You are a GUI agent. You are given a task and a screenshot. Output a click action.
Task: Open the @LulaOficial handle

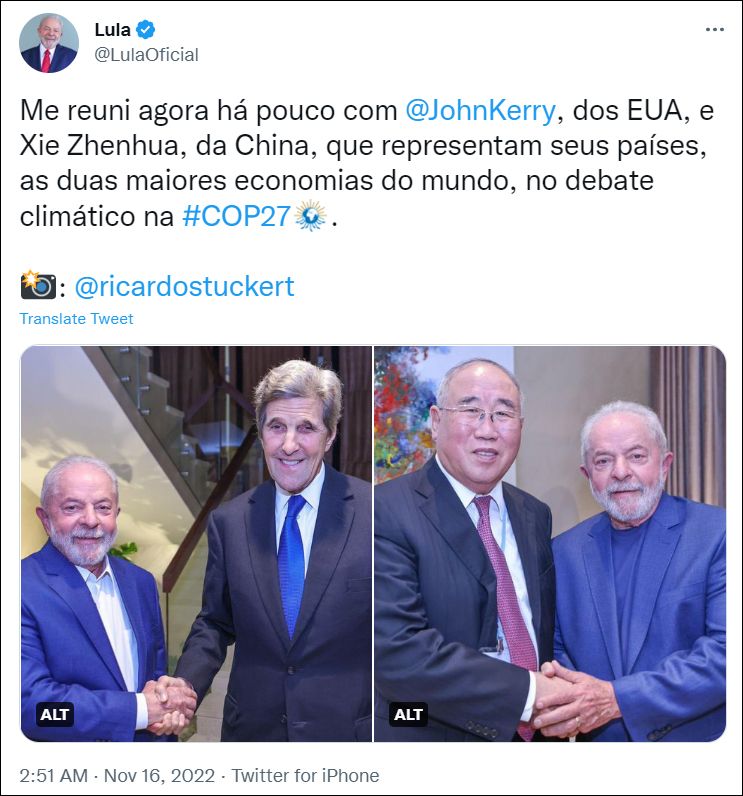[x=147, y=55]
